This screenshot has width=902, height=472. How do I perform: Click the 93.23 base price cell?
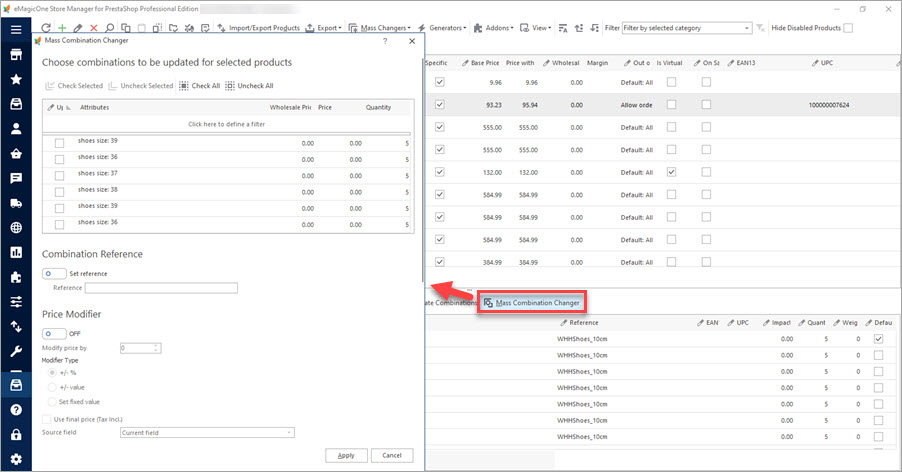494,105
